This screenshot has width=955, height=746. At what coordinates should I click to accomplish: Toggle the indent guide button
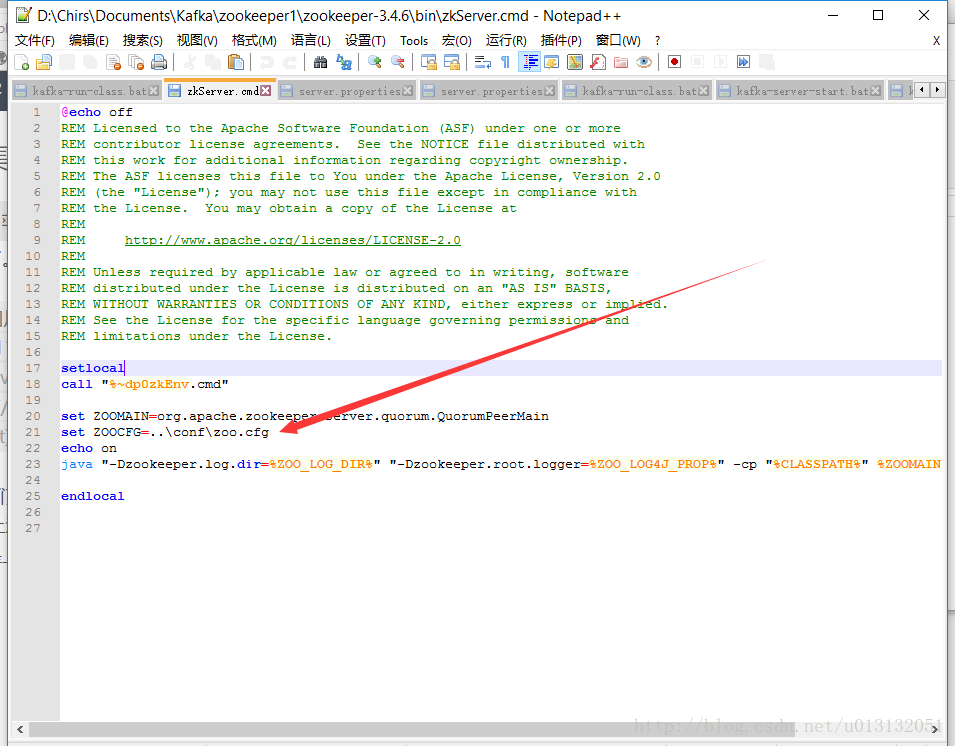point(529,62)
